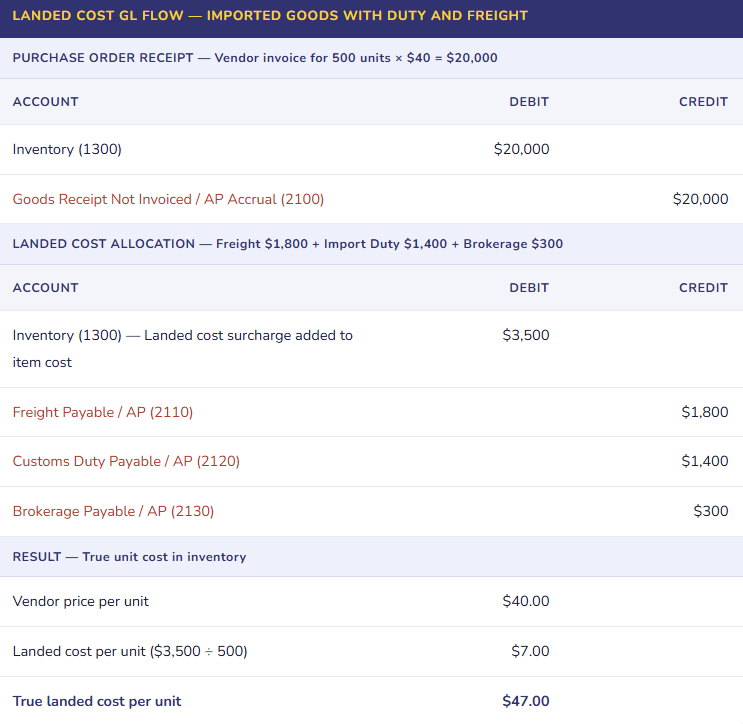Click the Landed Cost Allocation section heading
The width and height of the screenshot is (743, 724).
(287, 244)
